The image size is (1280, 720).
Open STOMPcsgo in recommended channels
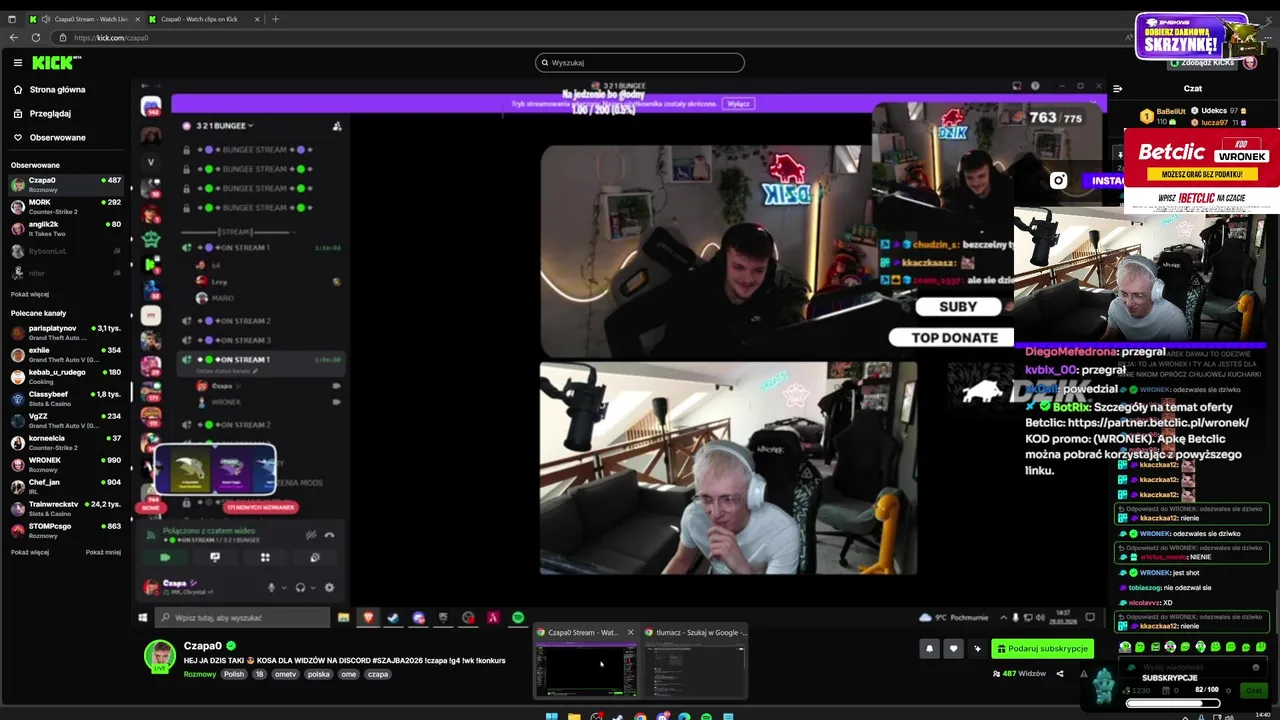tap(65, 530)
